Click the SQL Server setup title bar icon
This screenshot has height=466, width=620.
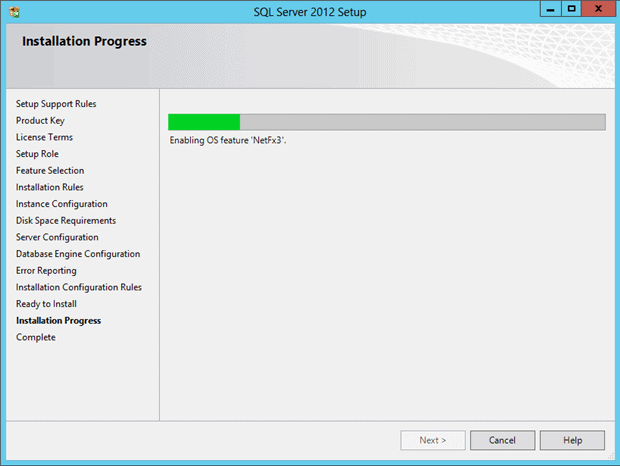[x=14, y=12]
